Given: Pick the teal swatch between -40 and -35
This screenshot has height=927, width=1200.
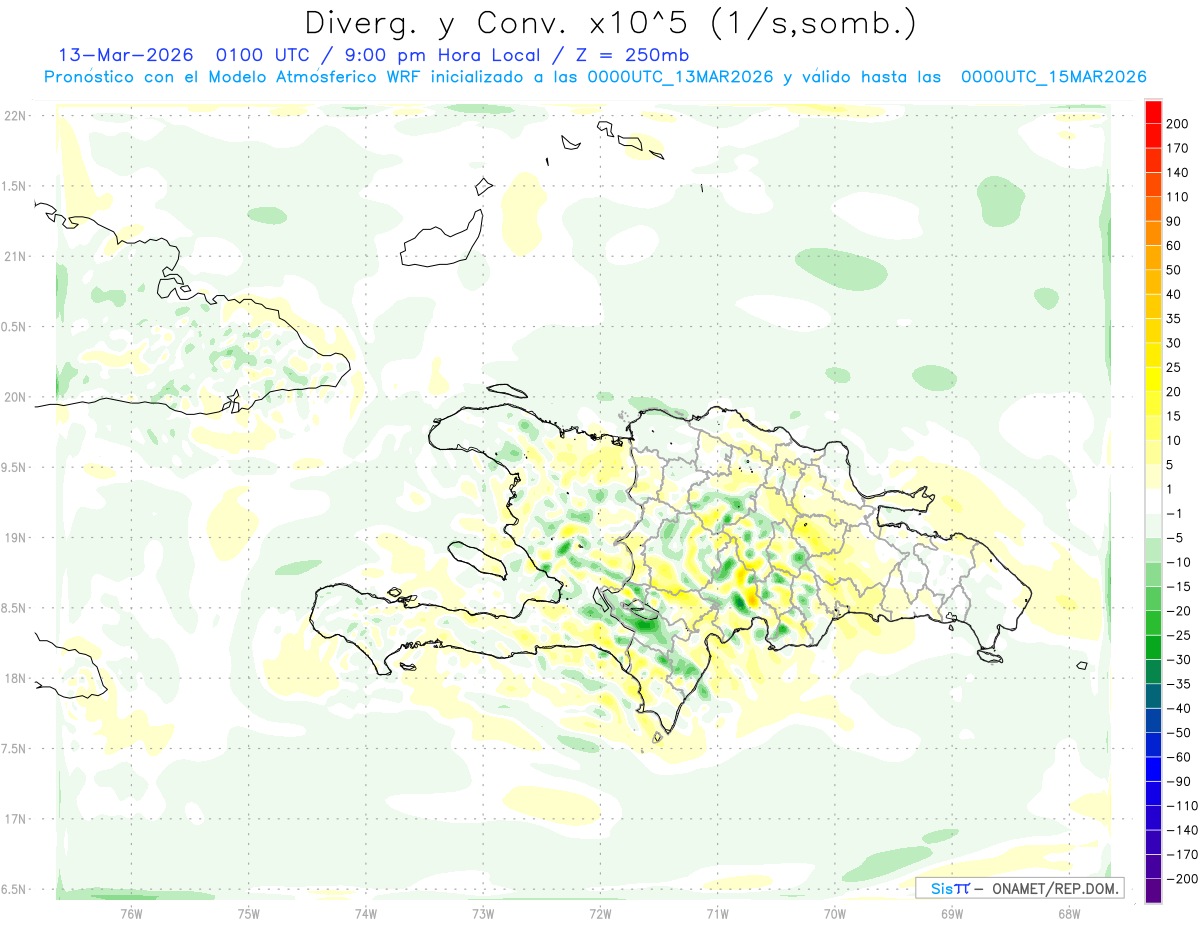Looking at the screenshot, I should (x=1153, y=696).
